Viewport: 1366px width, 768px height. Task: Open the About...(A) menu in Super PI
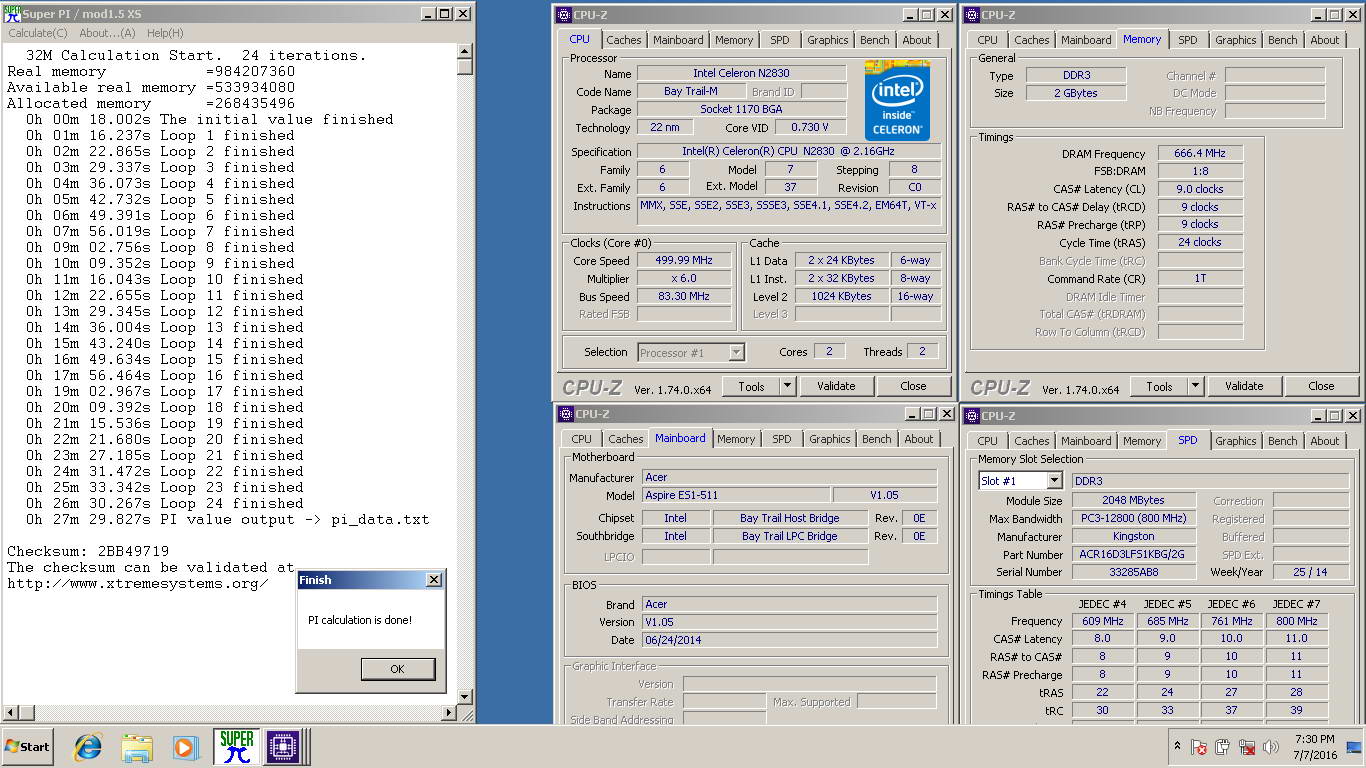click(107, 33)
